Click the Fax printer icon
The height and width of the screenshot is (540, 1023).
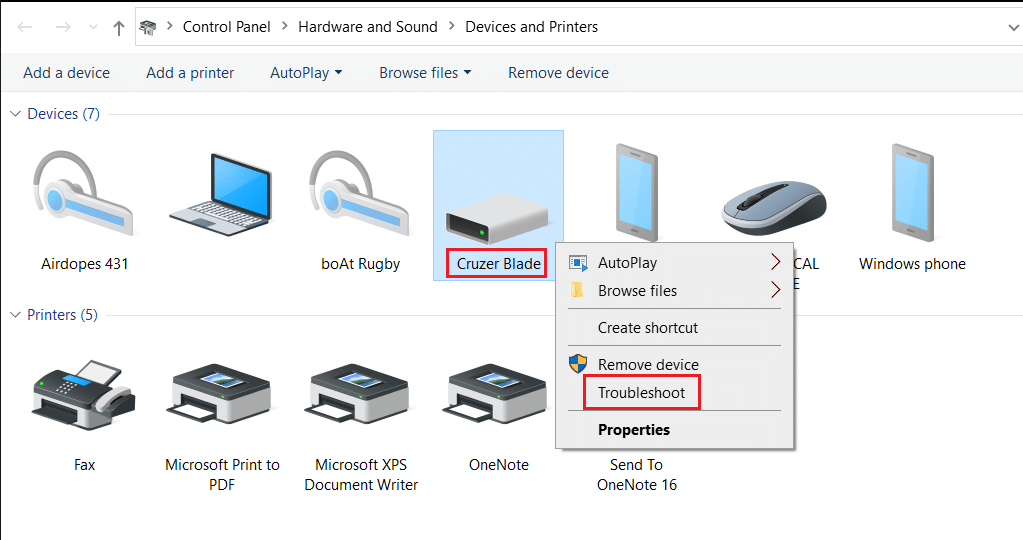[x=84, y=395]
